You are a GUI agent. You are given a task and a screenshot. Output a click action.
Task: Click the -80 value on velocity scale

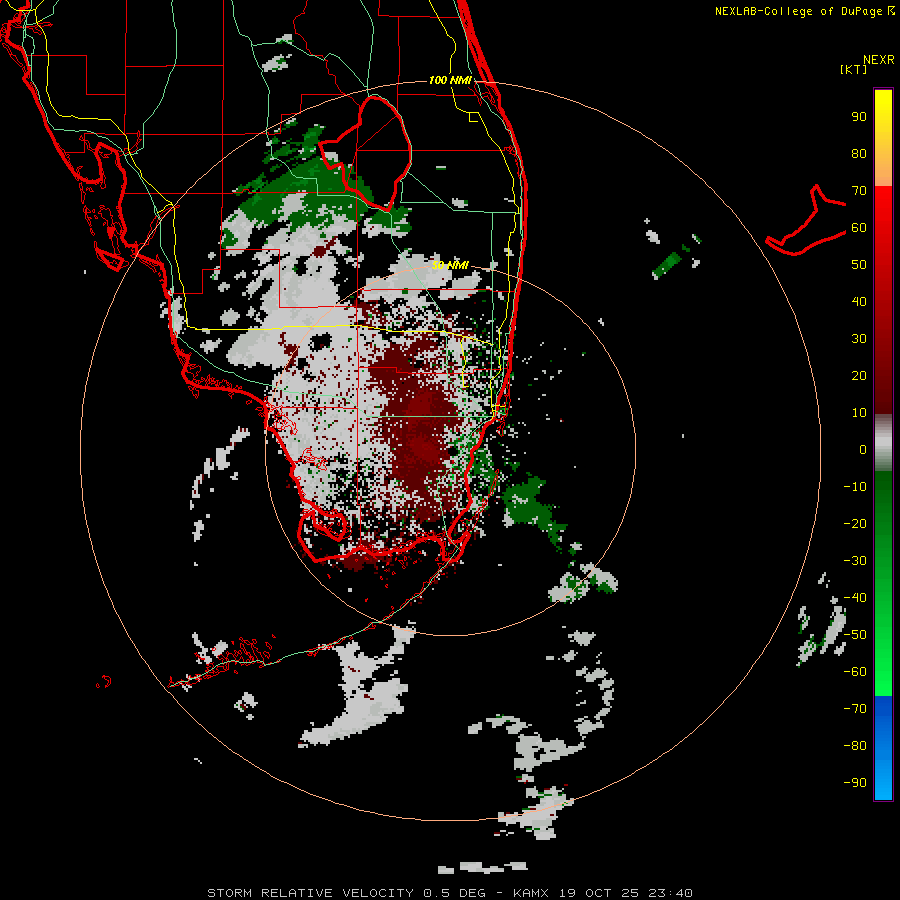(x=855, y=746)
